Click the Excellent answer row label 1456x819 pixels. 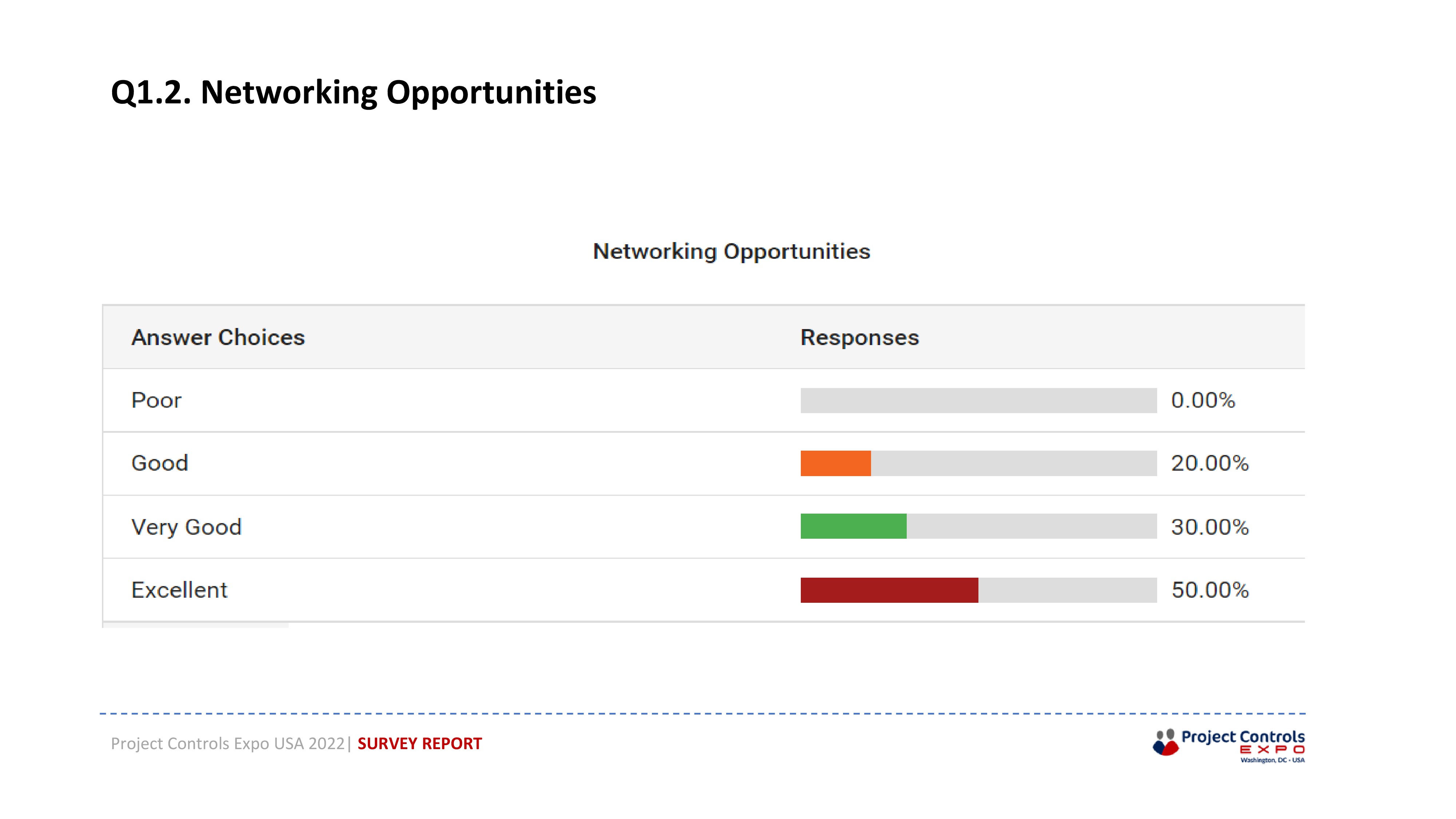[x=179, y=590]
